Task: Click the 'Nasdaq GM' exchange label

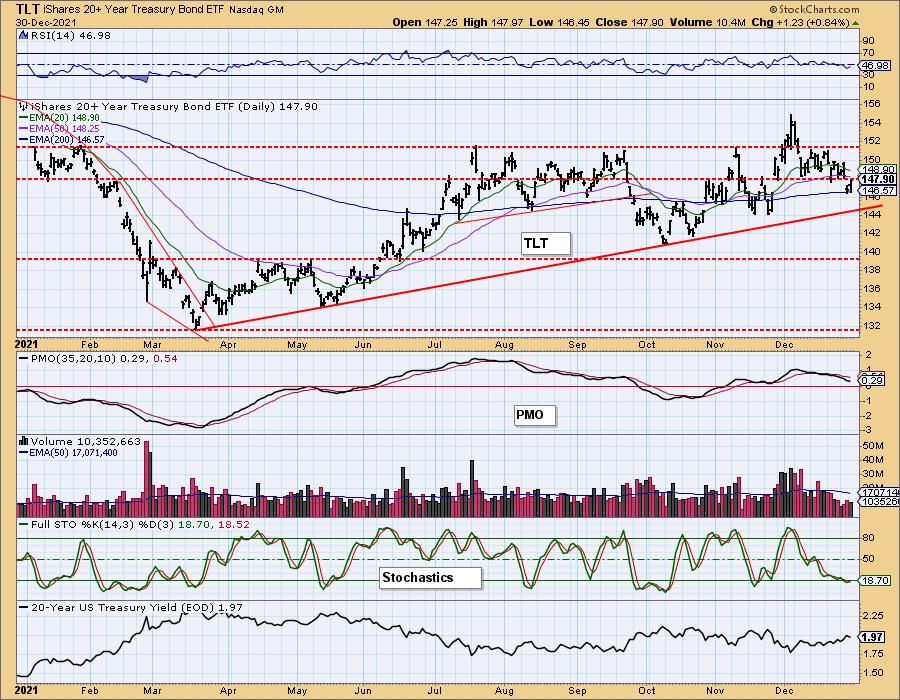Action: coord(256,10)
